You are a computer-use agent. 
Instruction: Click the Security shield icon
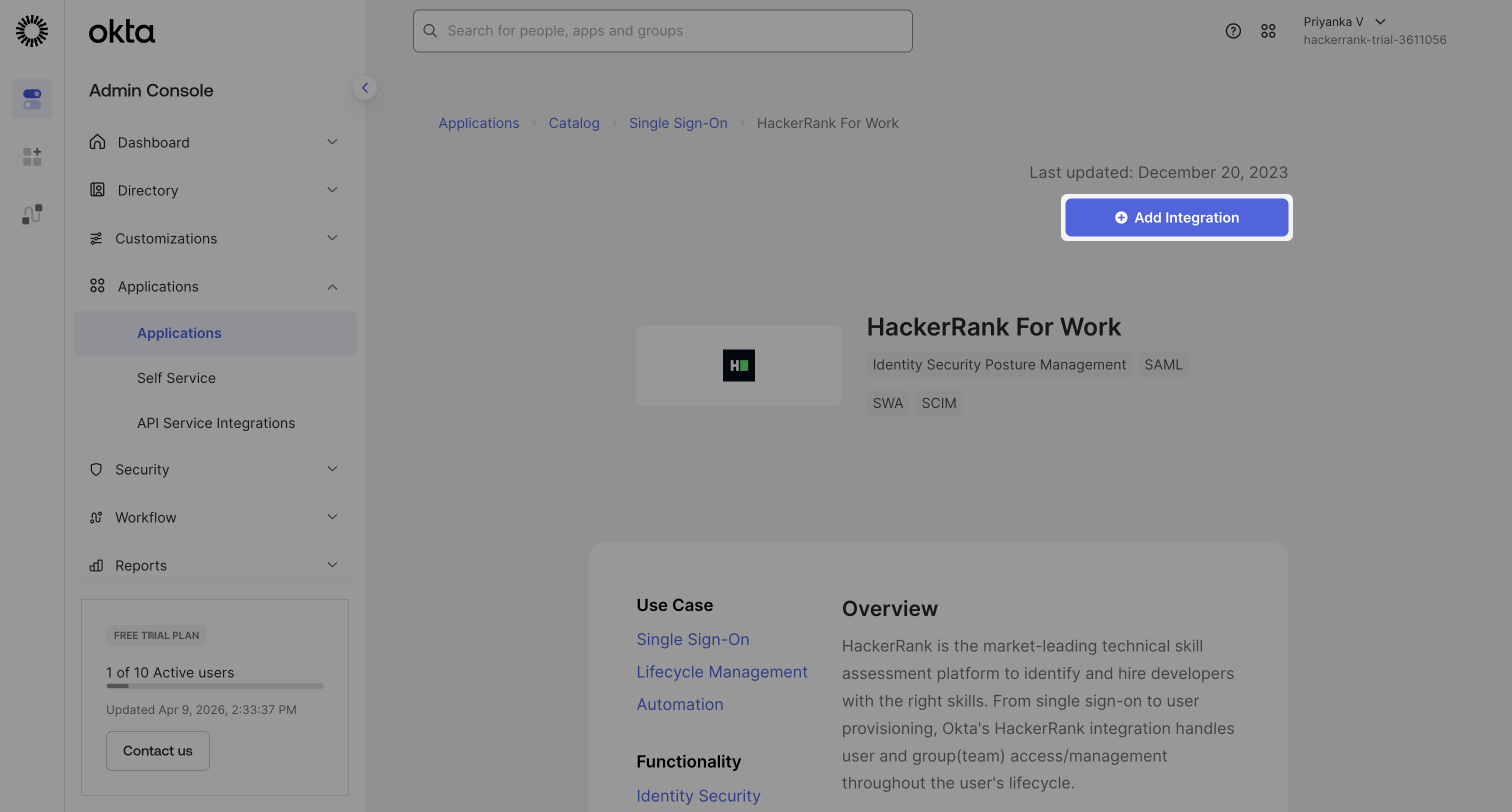coord(95,469)
